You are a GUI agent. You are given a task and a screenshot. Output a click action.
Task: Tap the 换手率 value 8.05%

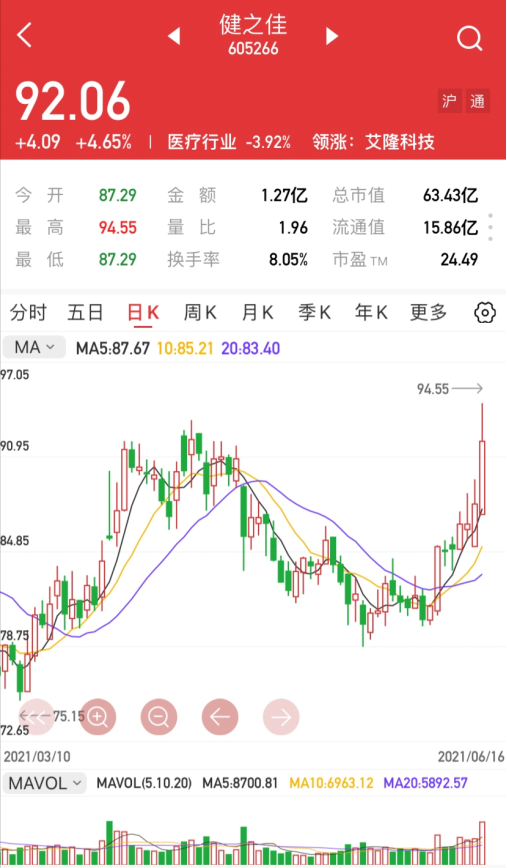tap(288, 259)
